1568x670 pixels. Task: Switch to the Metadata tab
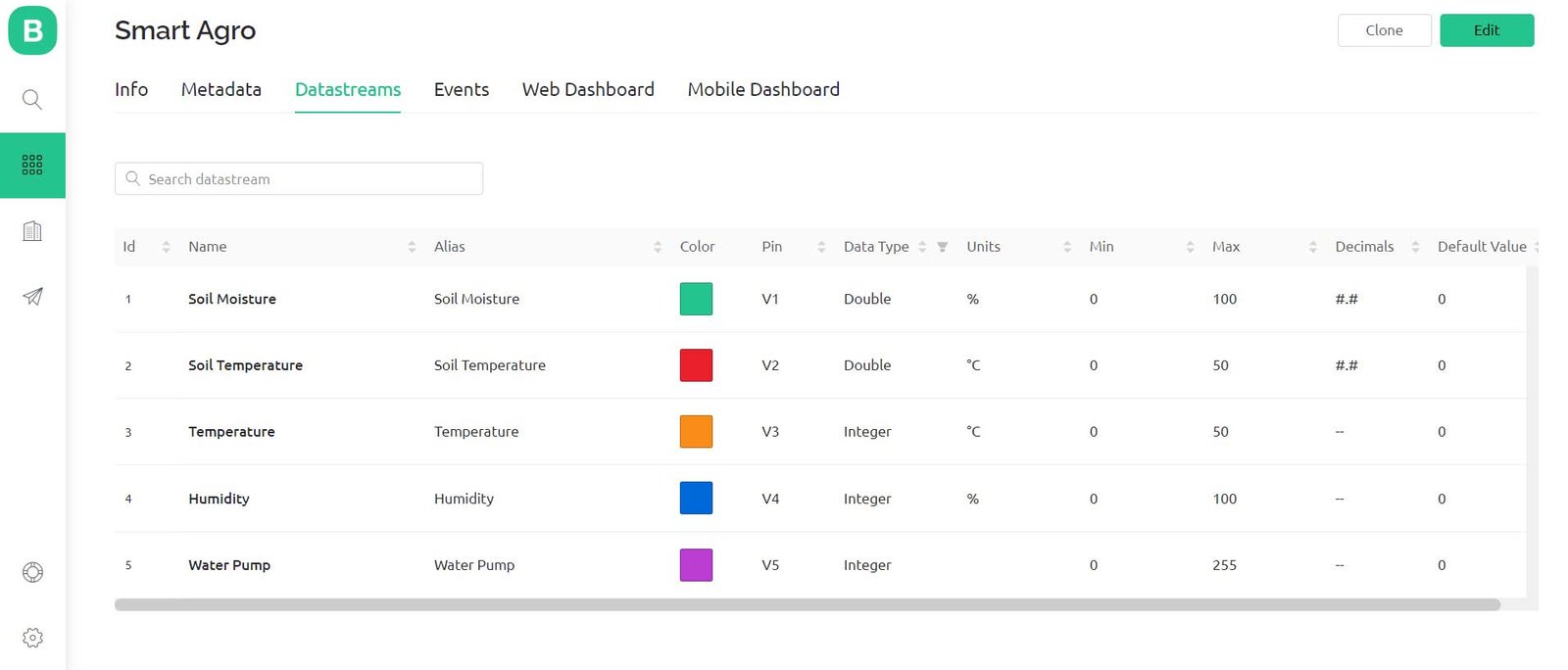coord(221,89)
